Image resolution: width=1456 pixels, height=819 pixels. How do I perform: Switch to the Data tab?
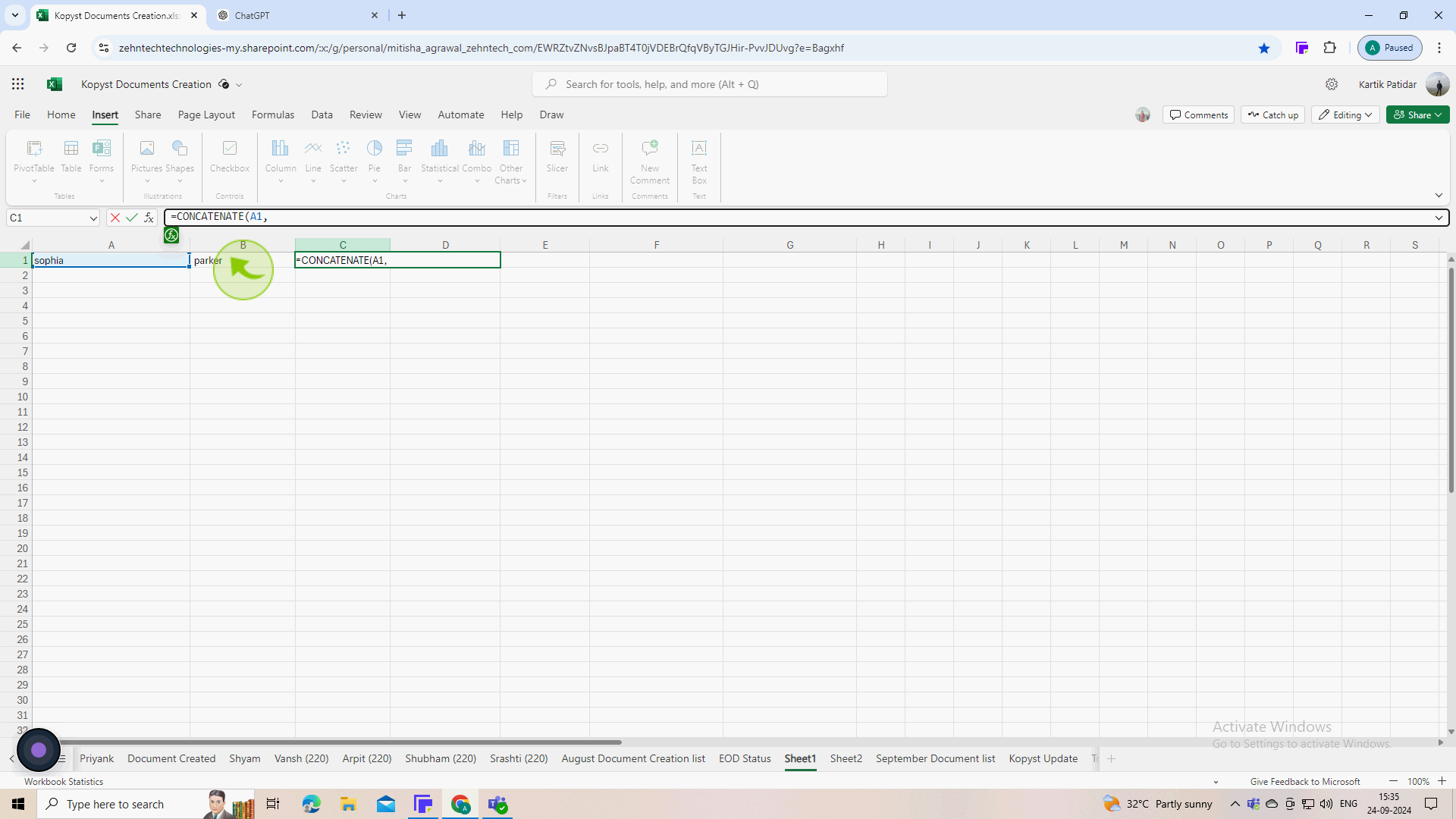pos(322,115)
